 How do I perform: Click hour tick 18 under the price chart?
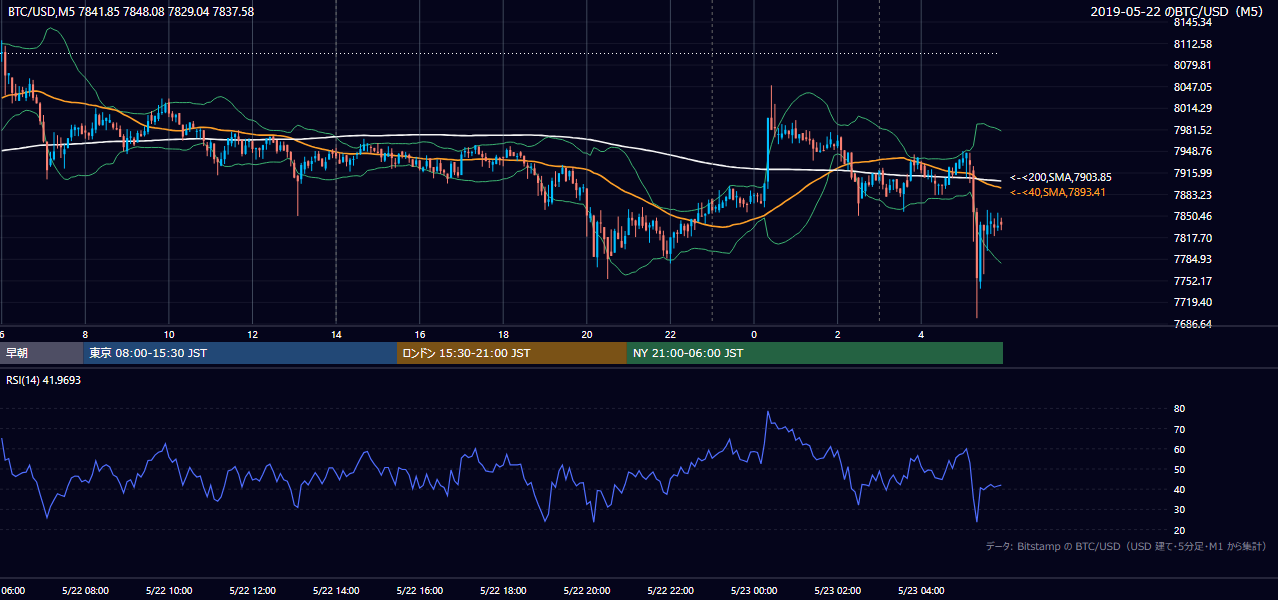pyautogui.click(x=503, y=334)
